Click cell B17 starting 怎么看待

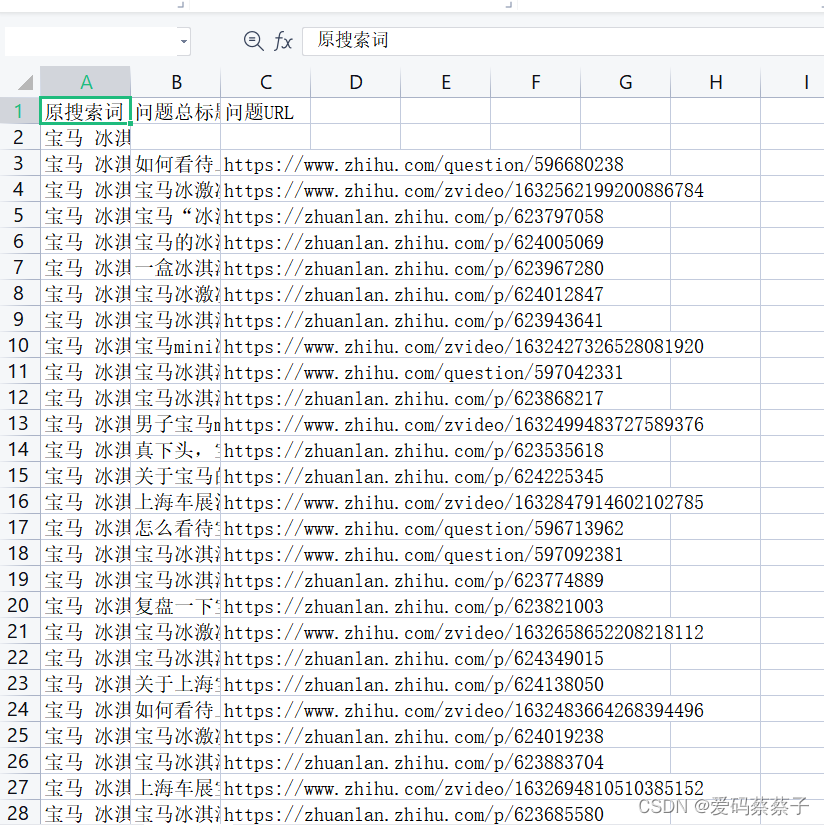(x=176, y=527)
